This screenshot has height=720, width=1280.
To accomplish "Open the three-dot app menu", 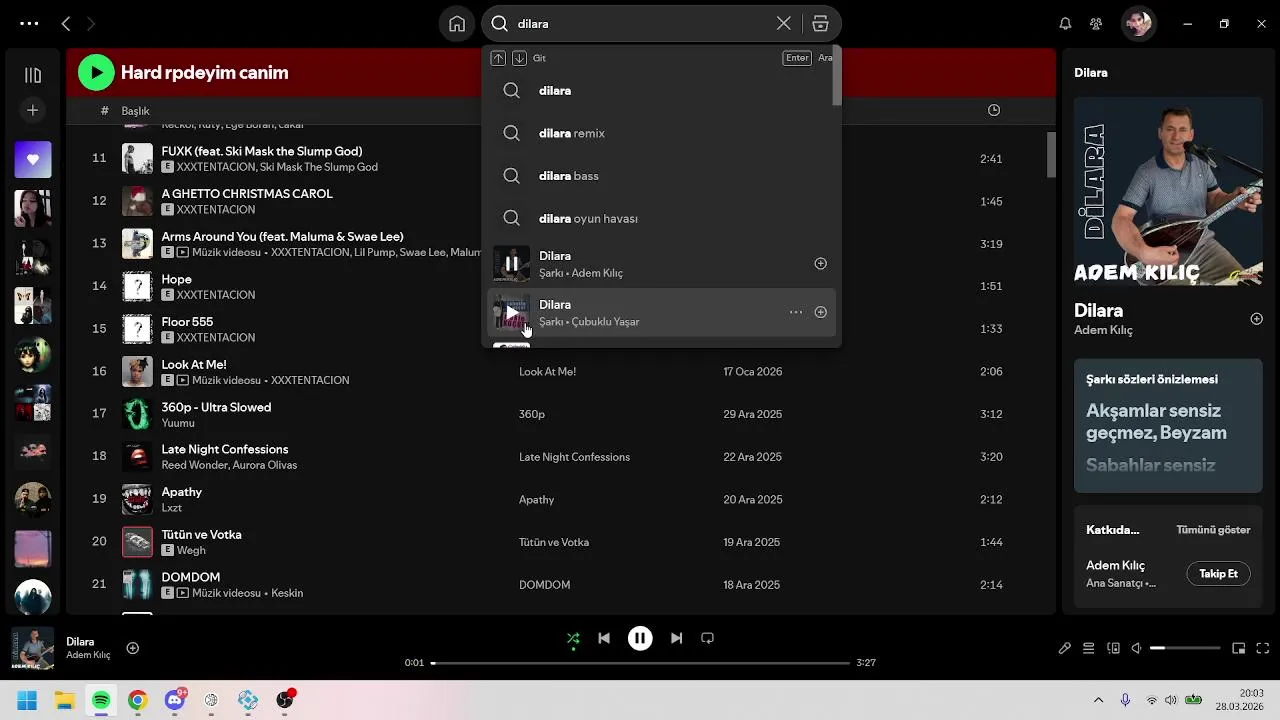I will [x=30, y=23].
